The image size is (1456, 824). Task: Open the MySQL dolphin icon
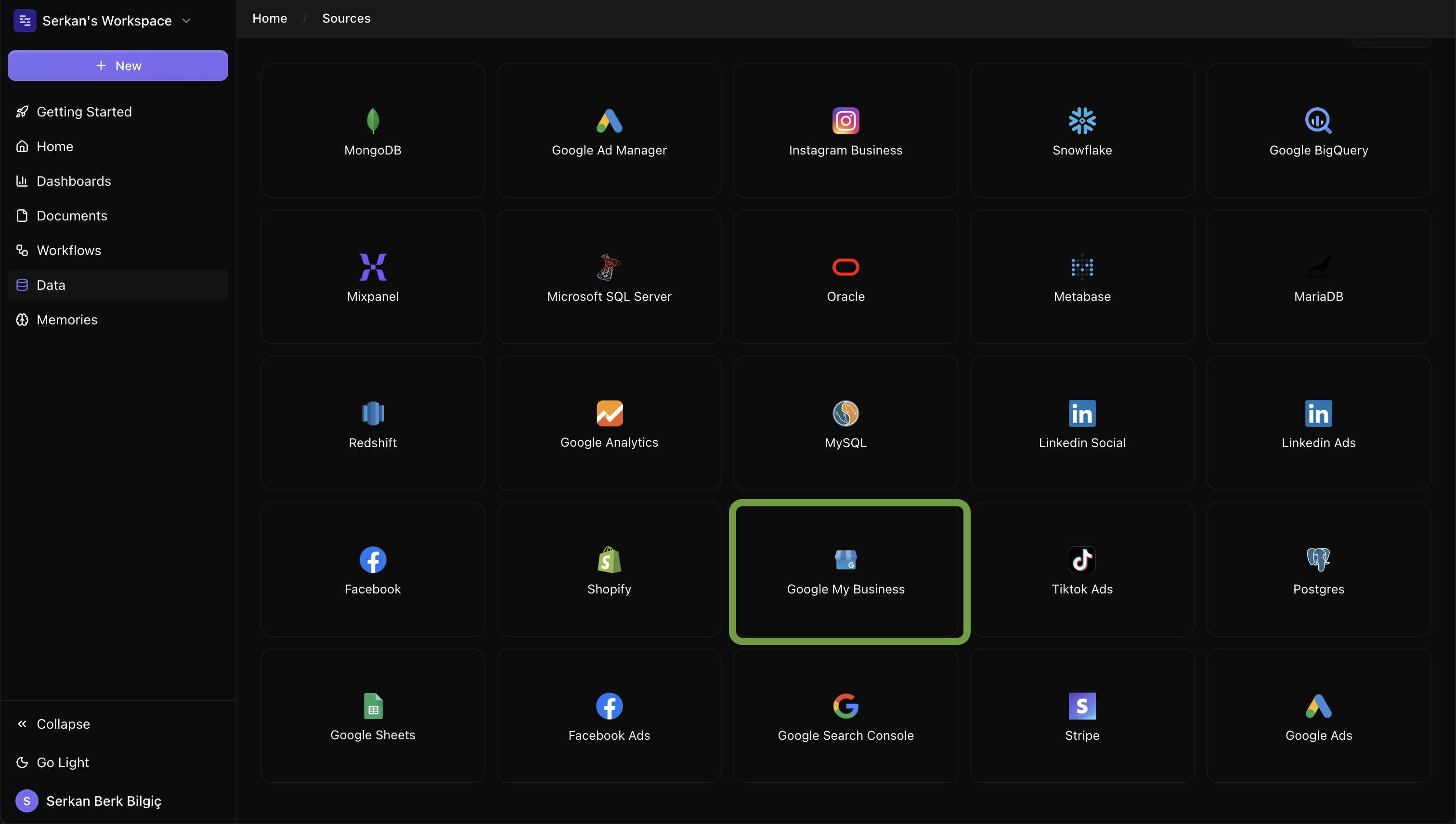click(x=845, y=413)
